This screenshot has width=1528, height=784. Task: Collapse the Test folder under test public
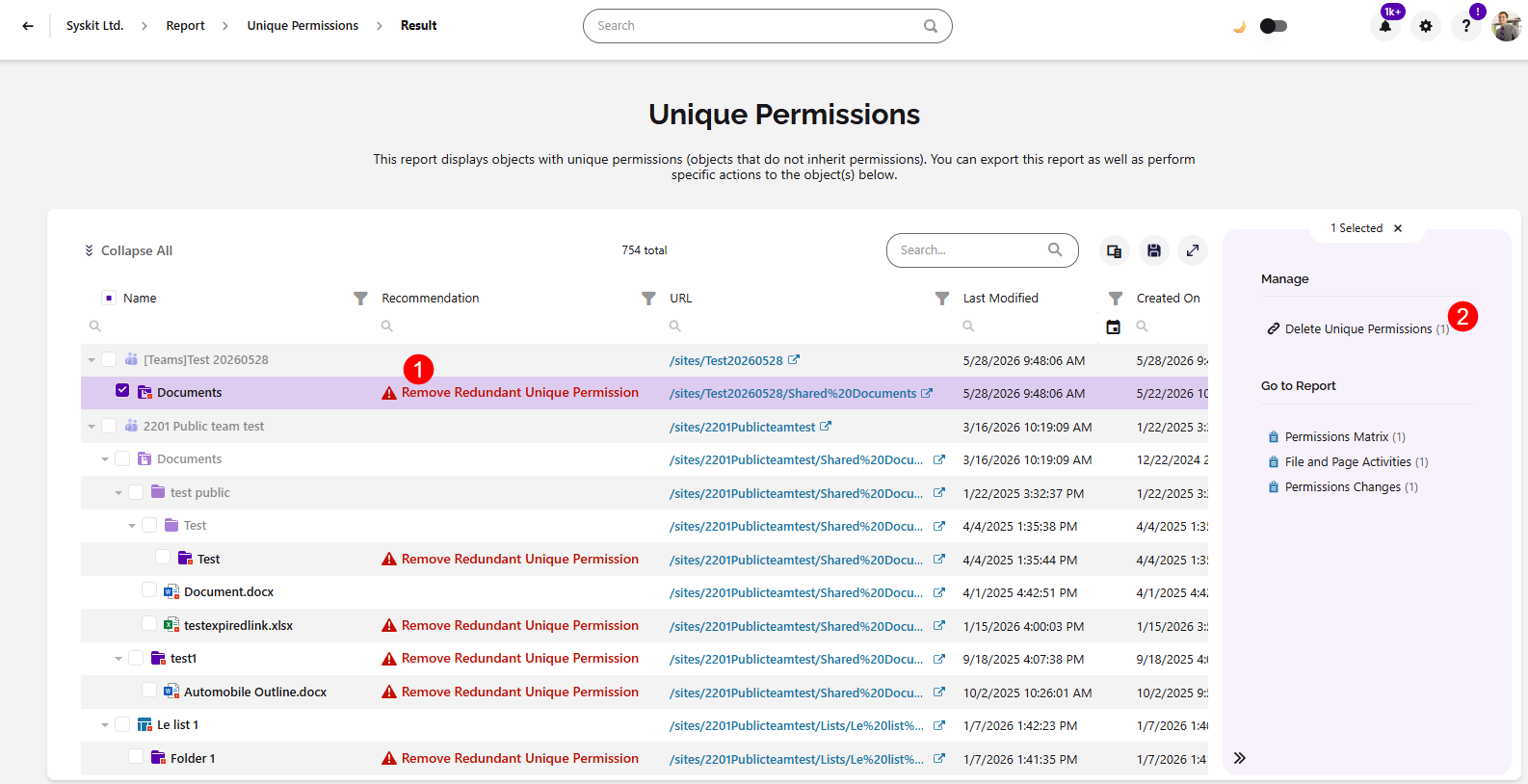click(132, 526)
